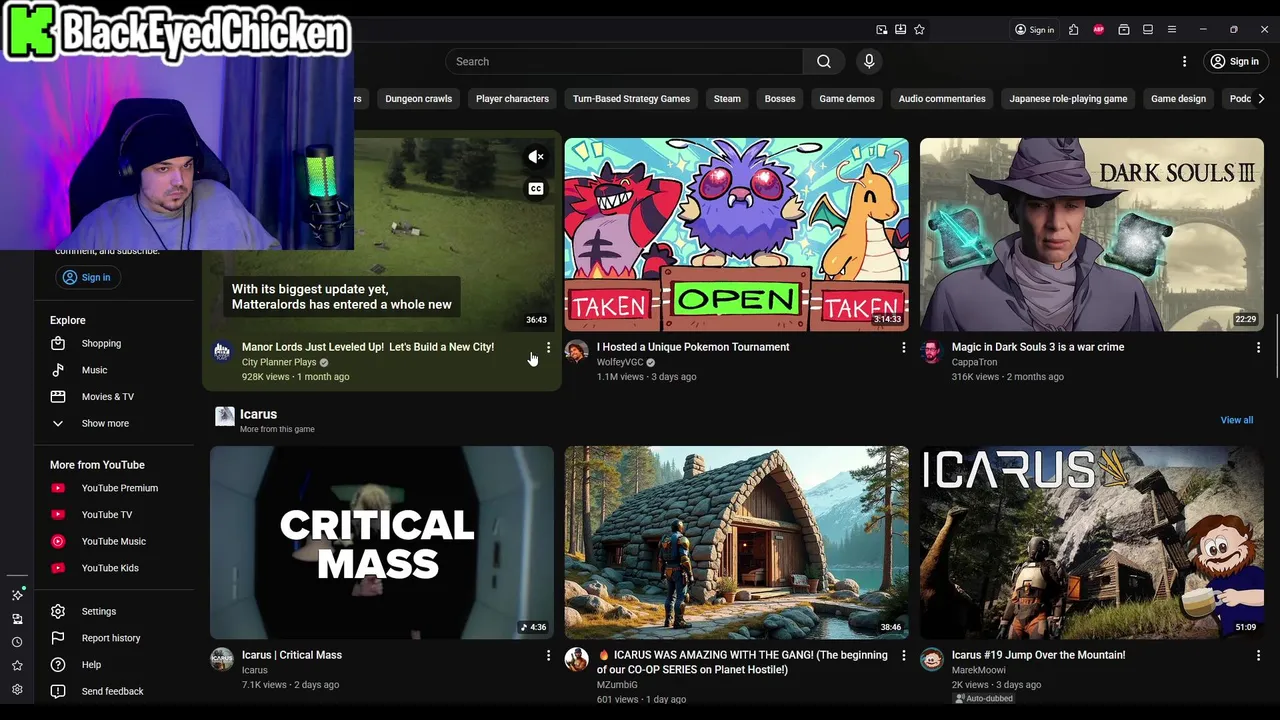Open options menu for Manor Lords video
1280x720 pixels.
point(548,347)
